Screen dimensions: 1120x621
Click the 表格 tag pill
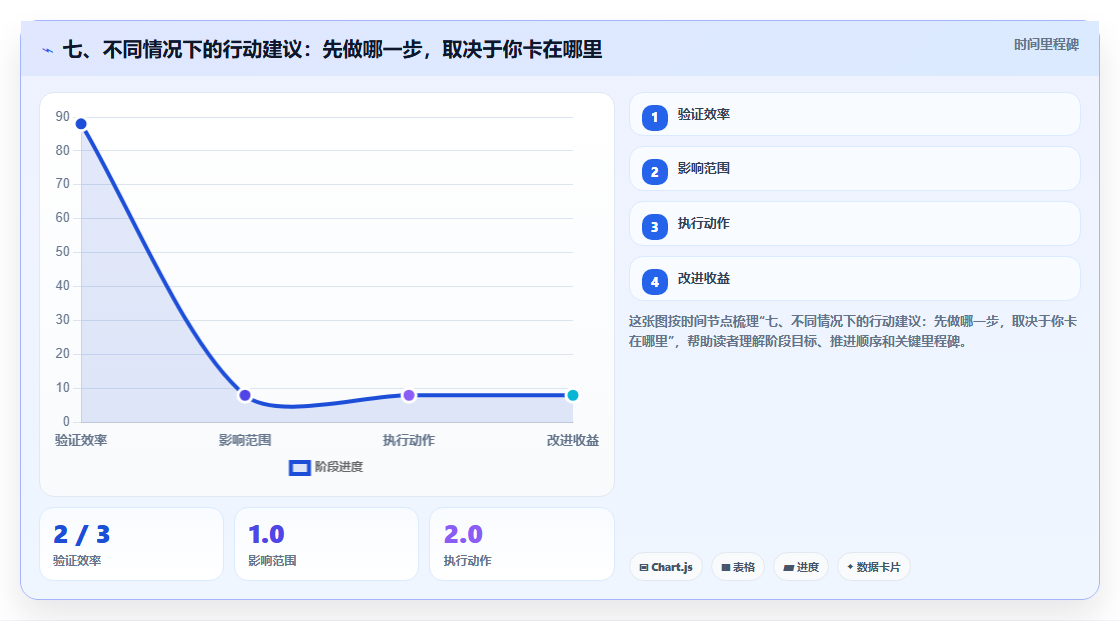click(x=738, y=567)
